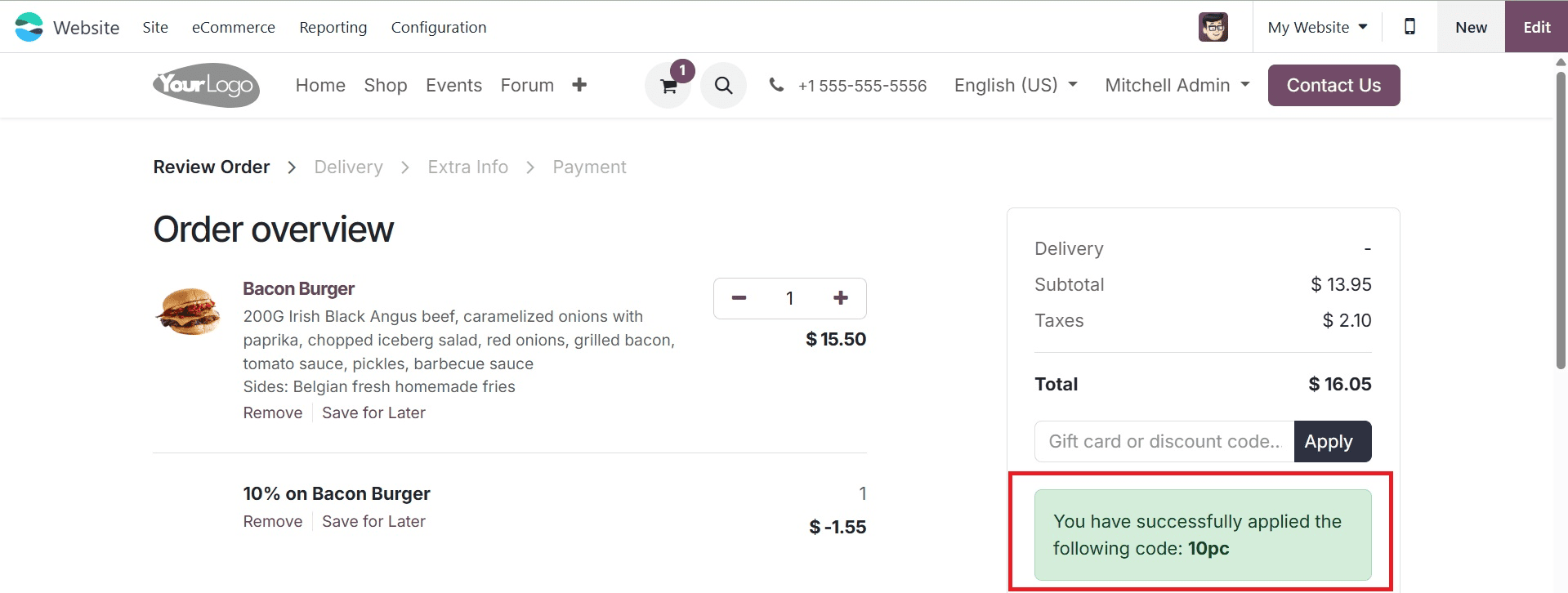Increase Bacon Burger quantity
Image resolution: width=1568 pixels, height=593 pixels.
[x=840, y=298]
